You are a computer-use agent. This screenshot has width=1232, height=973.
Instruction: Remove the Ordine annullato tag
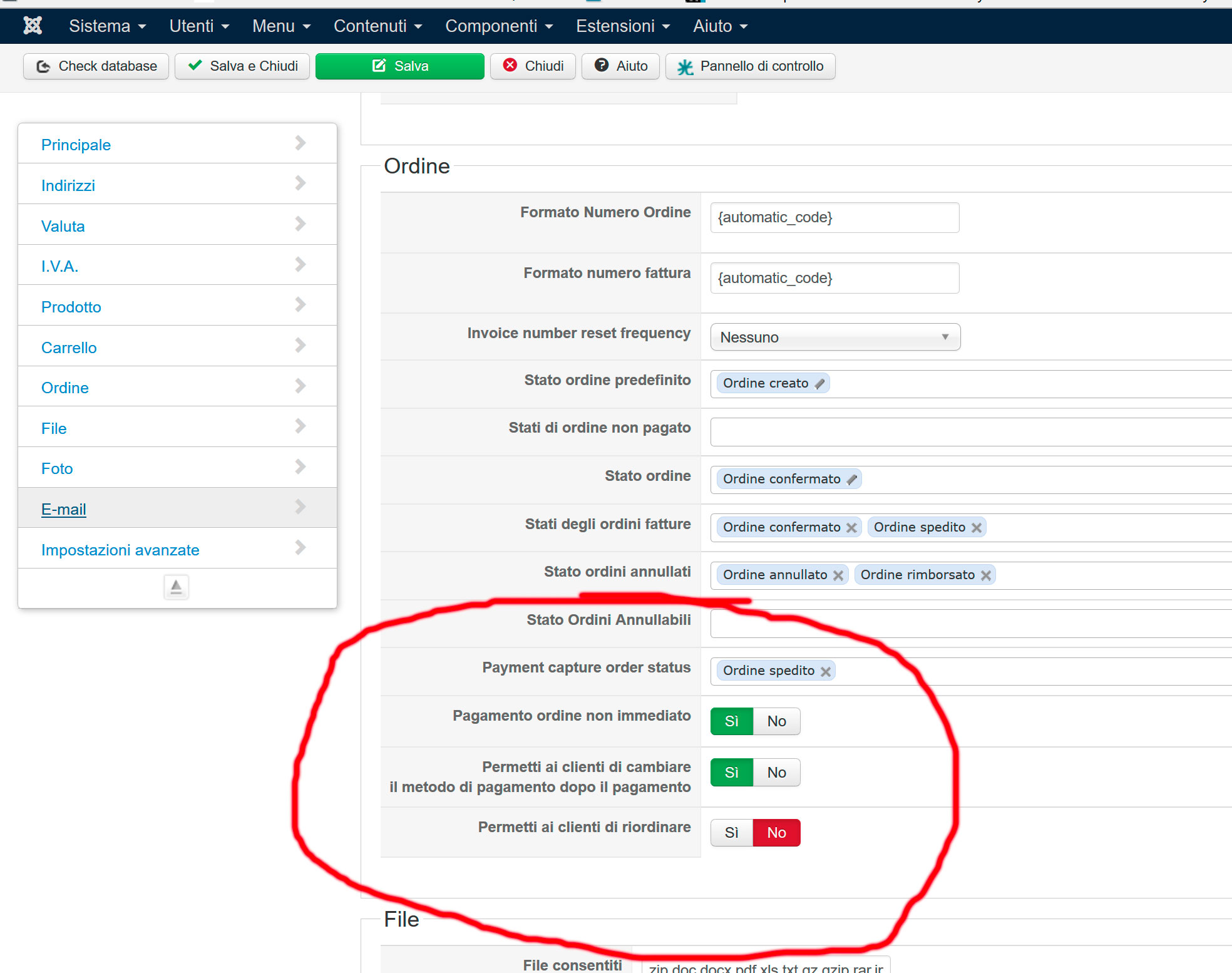[x=838, y=575]
